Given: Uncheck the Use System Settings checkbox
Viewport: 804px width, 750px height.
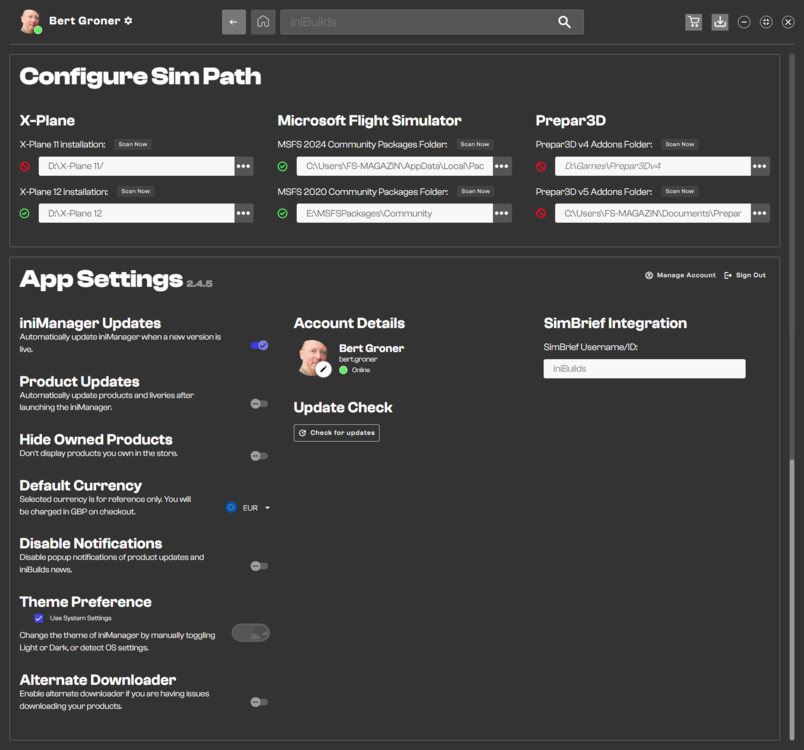Looking at the screenshot, I should [x=39, y=618].
